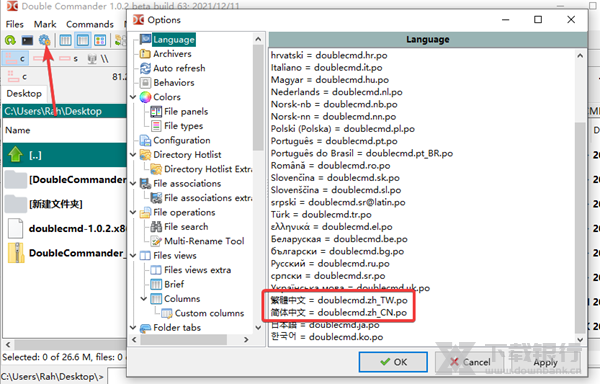Select Русский = doublecmd.ru.po
Image resolution: width=600 pixels, height=384 pixels.
(x=330, y=264)
